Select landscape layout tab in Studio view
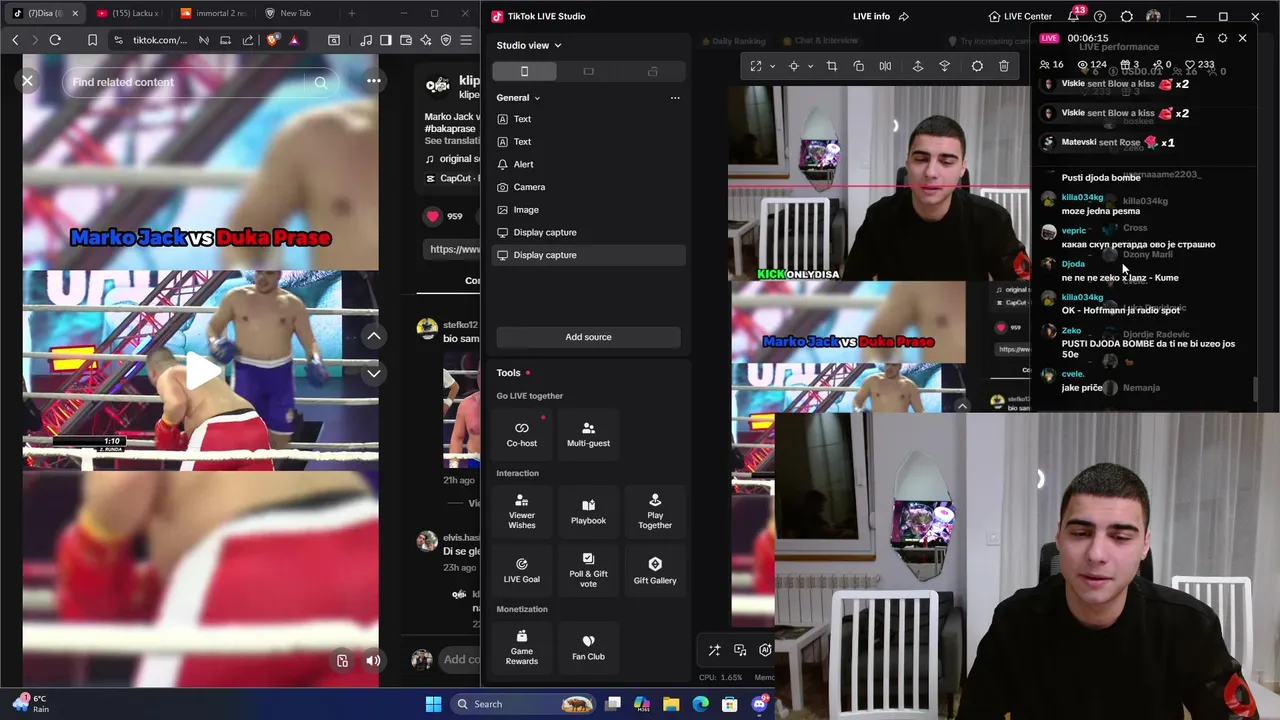This screenshot has height=720, width=1280. tap(588, 71)
